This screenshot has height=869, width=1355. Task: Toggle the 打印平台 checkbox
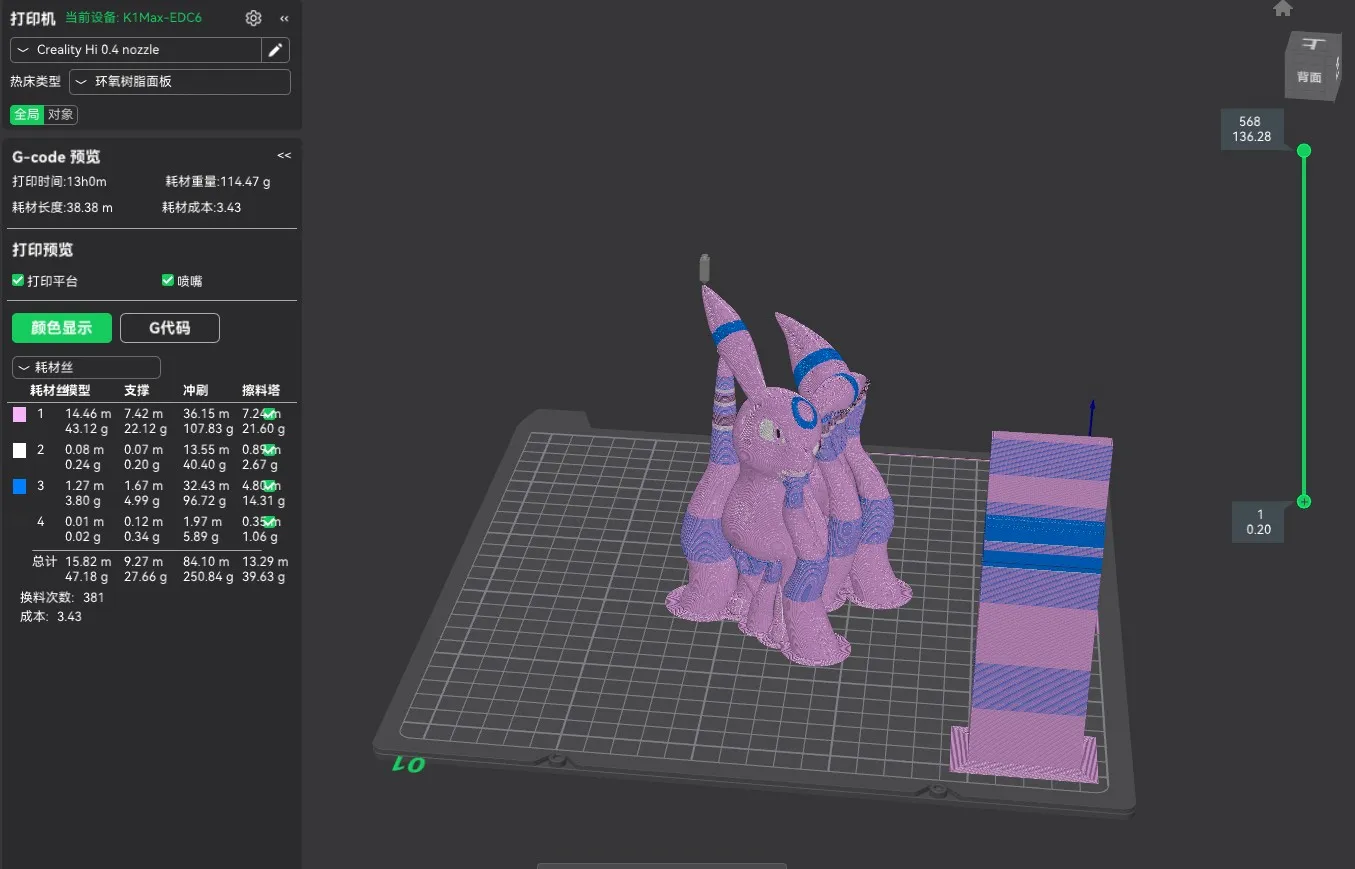18,281
